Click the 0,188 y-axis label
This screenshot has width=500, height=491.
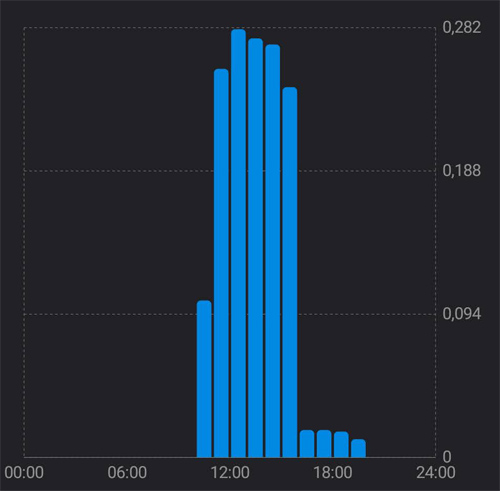tap(462, 170)
